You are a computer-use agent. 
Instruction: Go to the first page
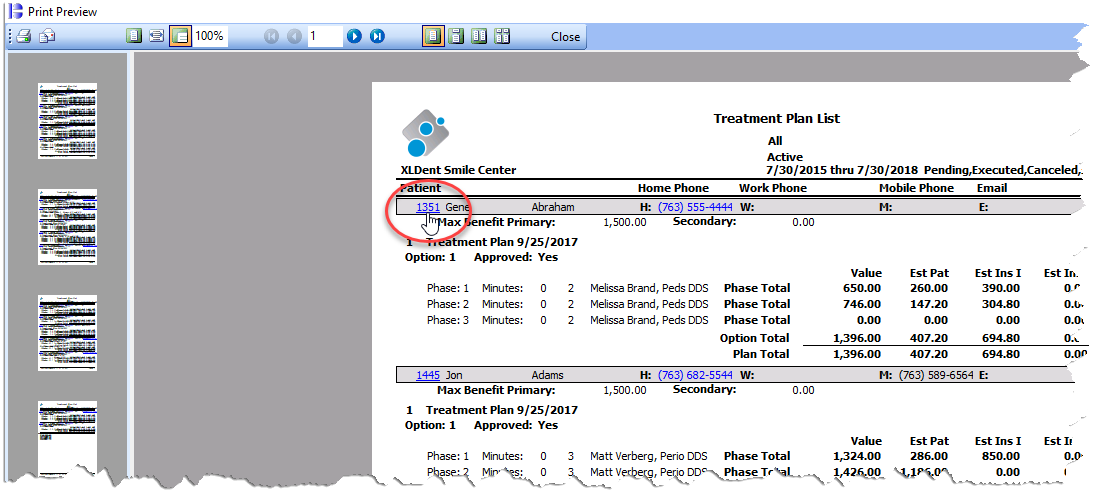272,37
